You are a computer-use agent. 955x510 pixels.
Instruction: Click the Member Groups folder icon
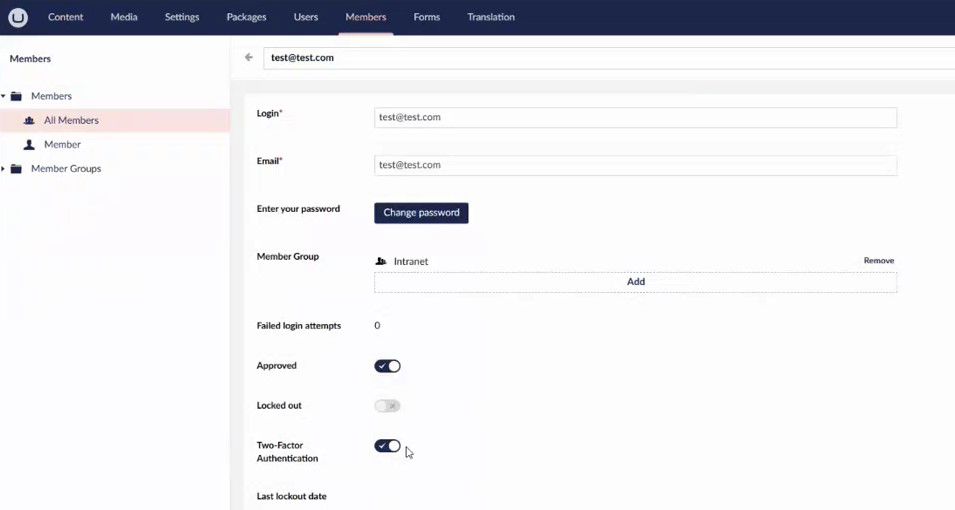16,169
